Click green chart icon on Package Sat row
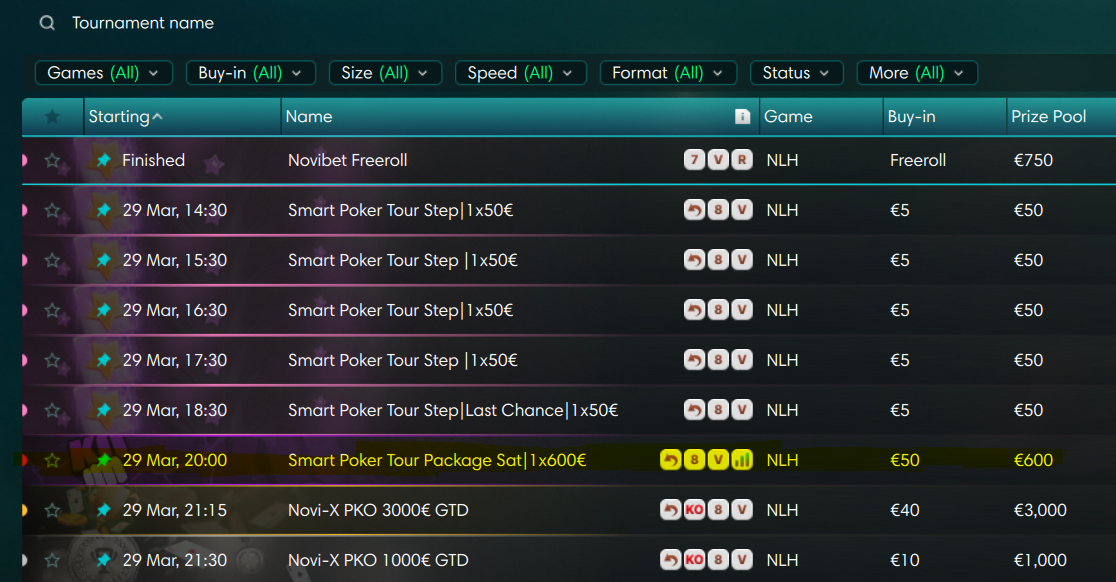The image size is (1116, 582). tap(742, 460)
